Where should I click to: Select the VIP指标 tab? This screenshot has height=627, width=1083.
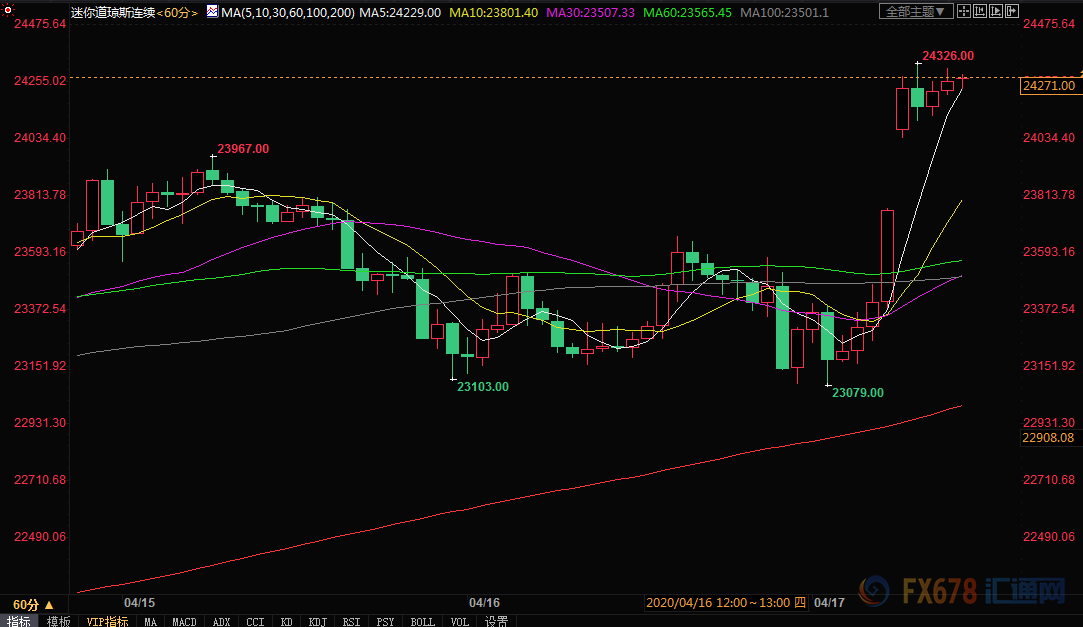tap(107, 621)
